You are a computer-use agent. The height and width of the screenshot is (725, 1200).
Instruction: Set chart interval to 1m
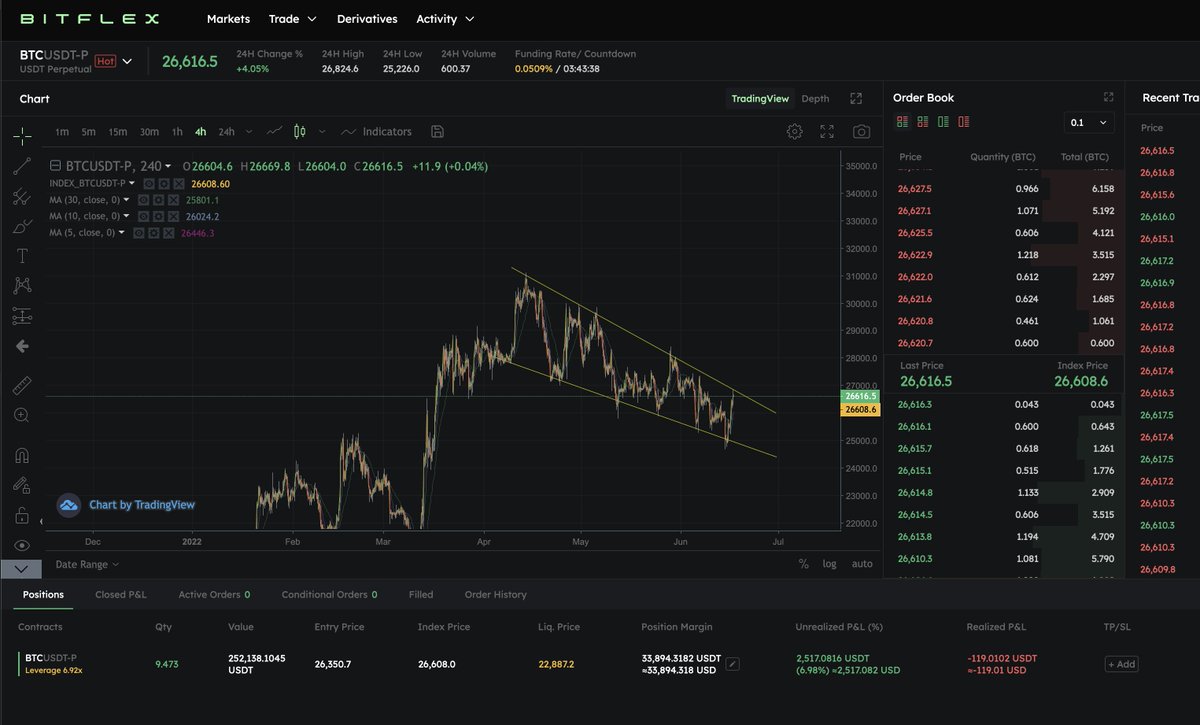[62, 132]
